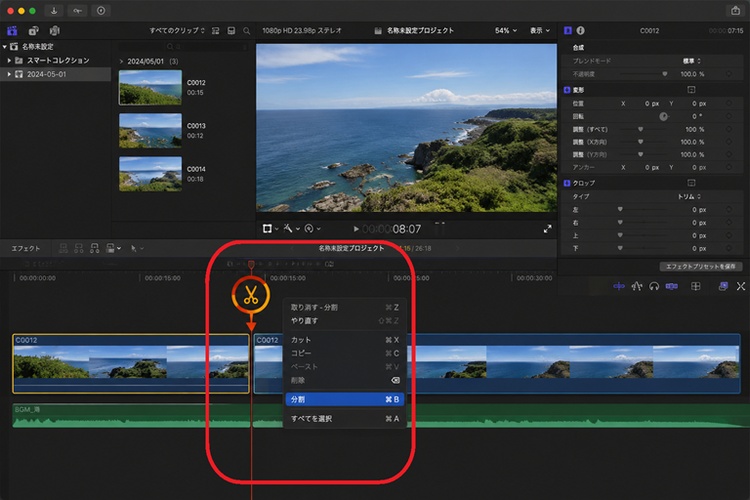This screenshot has height=500, width=750.
Task: Expand the 2024-05-01 event triangle
Action: click(x=9, y=74)
